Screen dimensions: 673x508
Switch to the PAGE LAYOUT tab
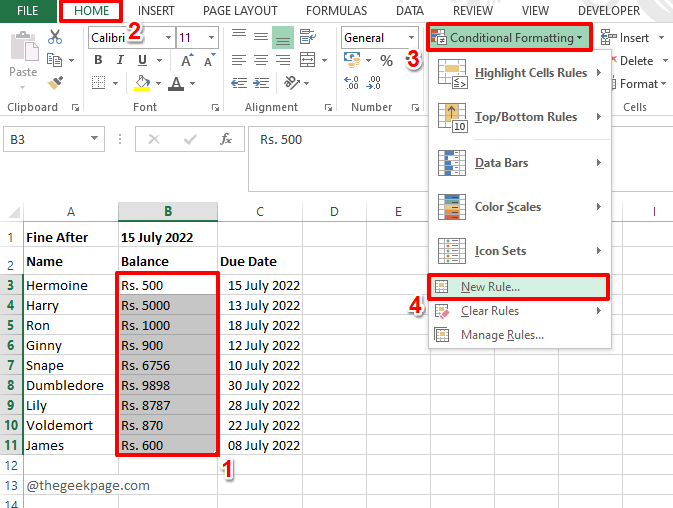coord(240,10)
